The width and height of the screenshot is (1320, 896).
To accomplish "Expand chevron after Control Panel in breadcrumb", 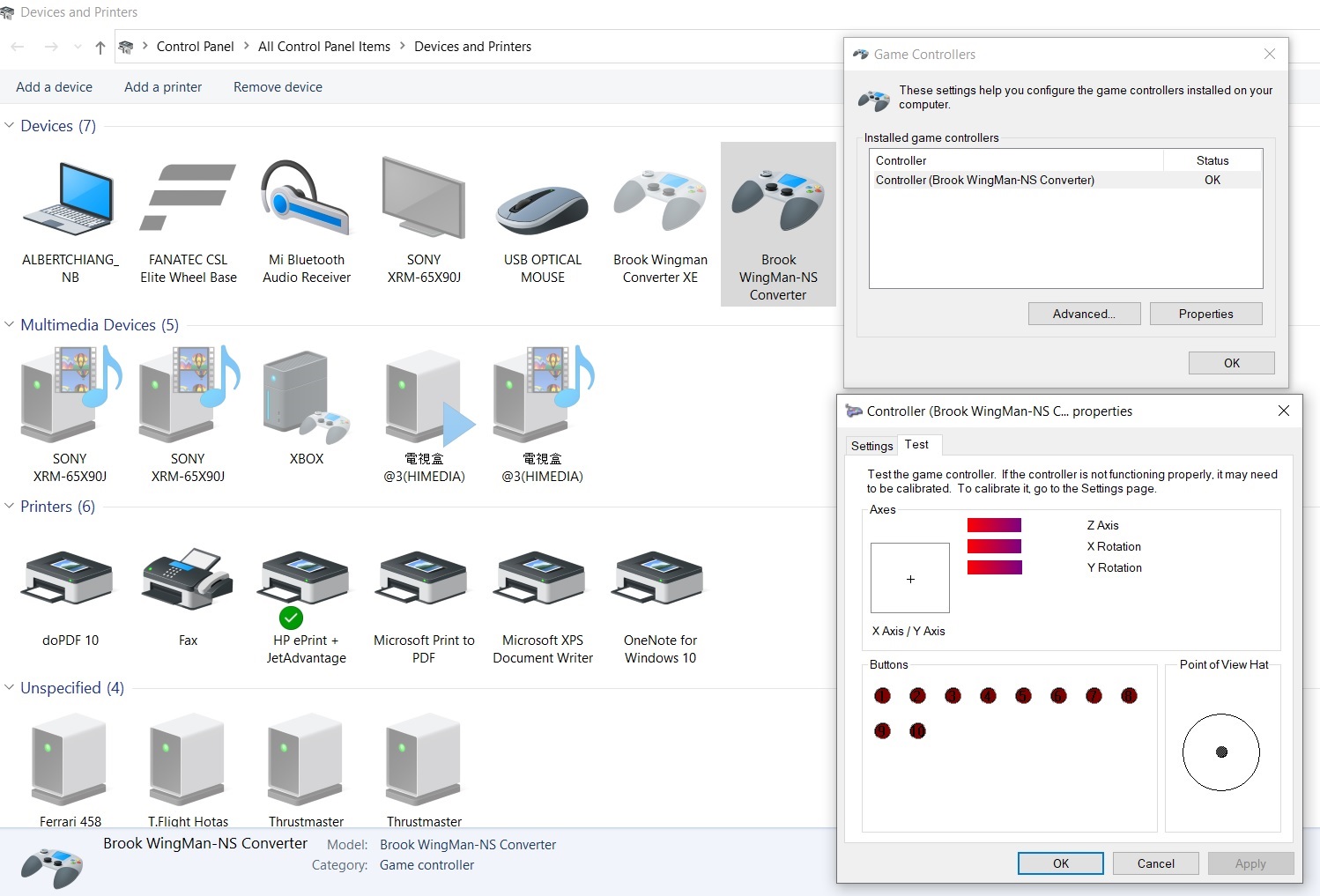I will [x=246, y=47].
